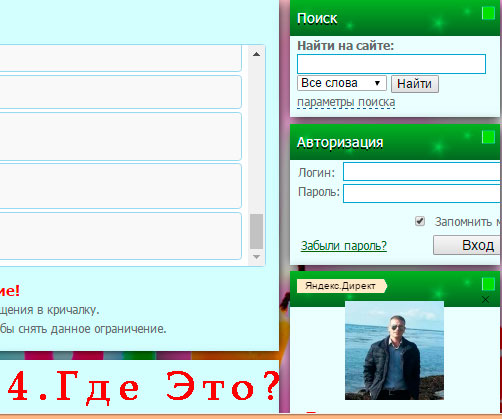Click the message list scrollbar thumb
Image resolution: width=502 pixels, height=419 pixels.
coord(256,231)
